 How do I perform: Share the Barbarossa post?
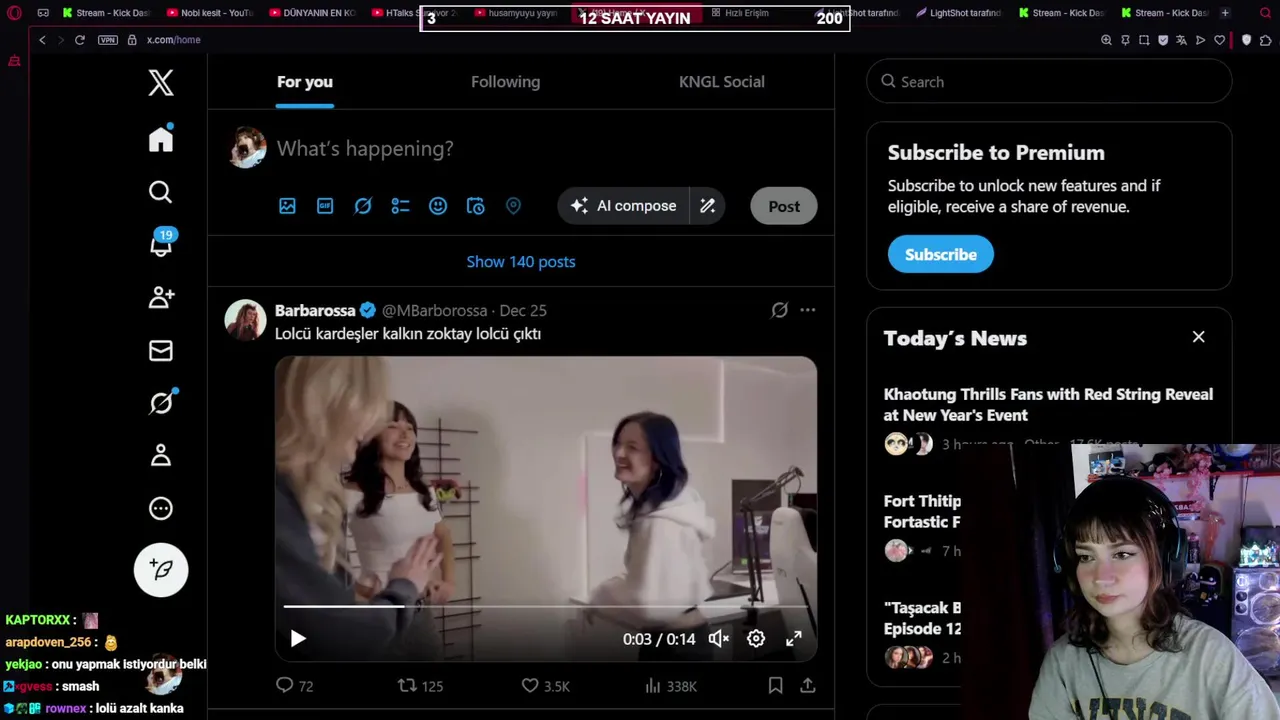click(808, 686)
